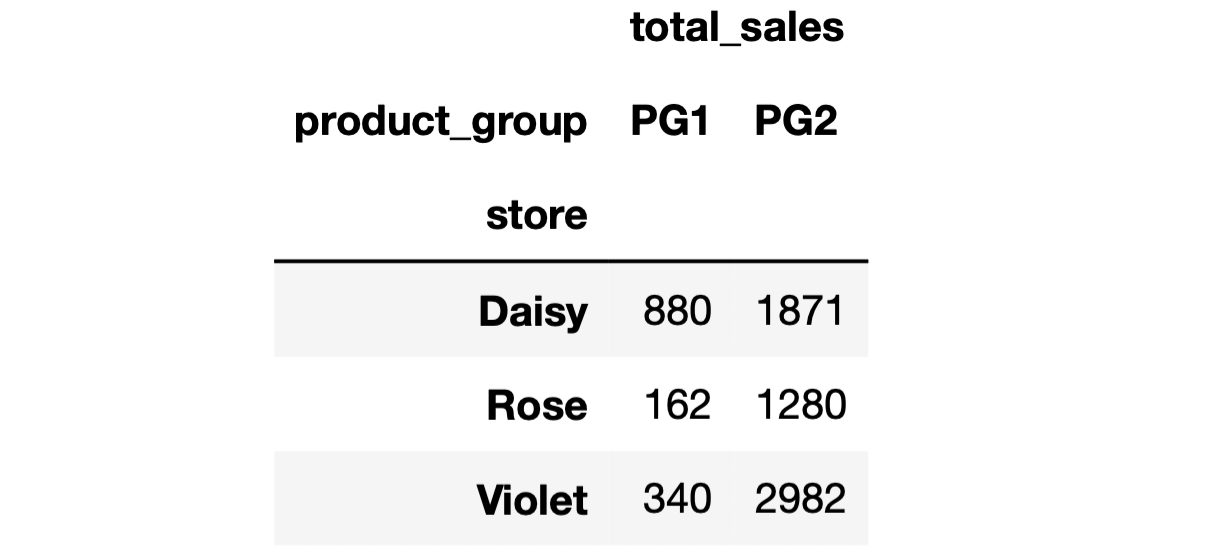Select the product_group header label
Viewport: 1214px width, 550px height.
[440, 122]
